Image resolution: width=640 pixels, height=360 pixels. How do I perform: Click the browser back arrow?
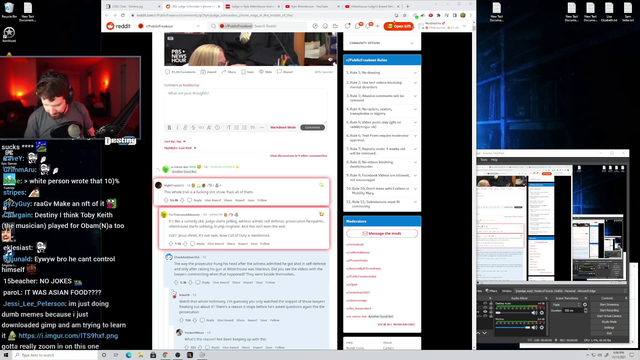click(107, 15)
